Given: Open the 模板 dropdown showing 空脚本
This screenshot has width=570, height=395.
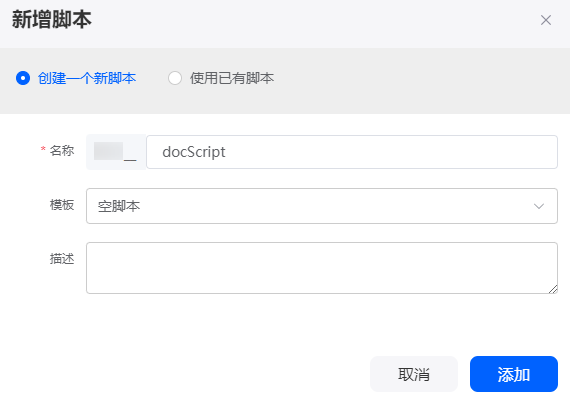Looking at the screenshot, I should (322, 206).
